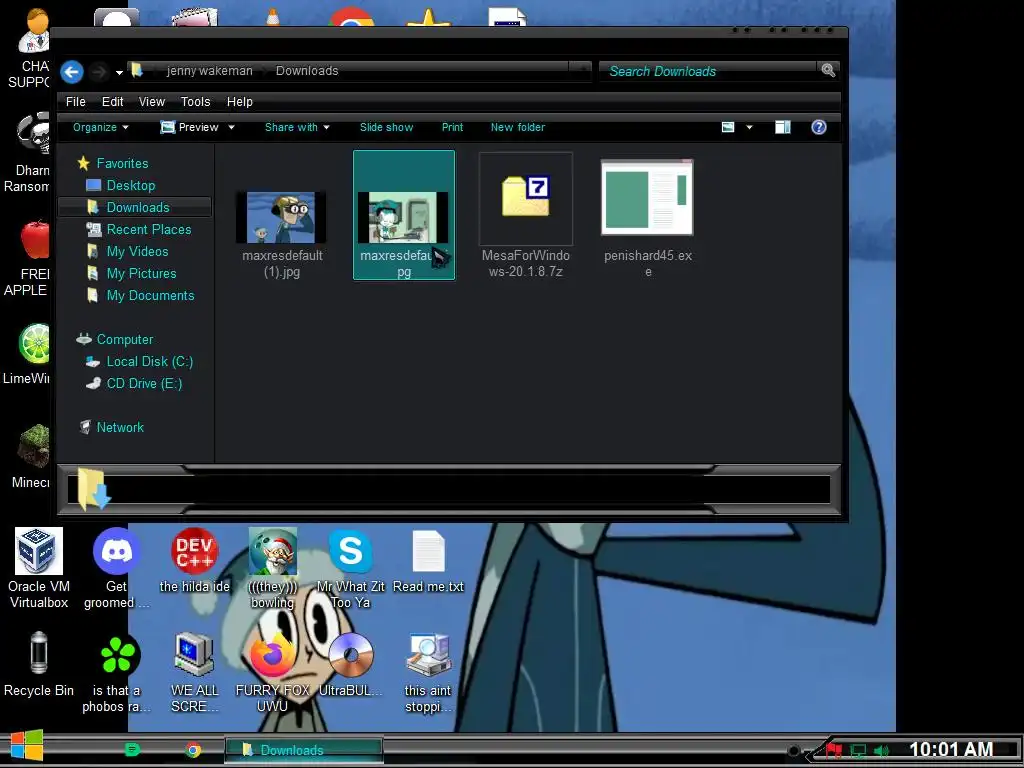The height and width of the screenshot is (768, 1024).
Task: Select Downloads in the navigation pane
Action: (x=135, y=207)
